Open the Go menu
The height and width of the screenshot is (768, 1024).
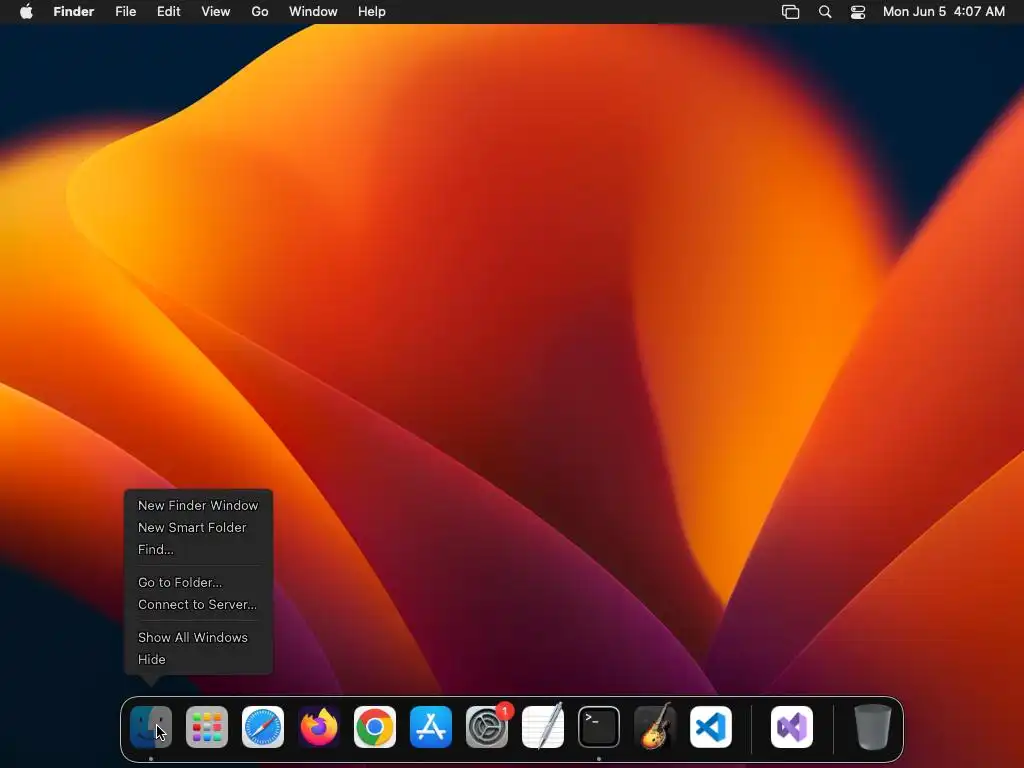(x=260, y=12)
